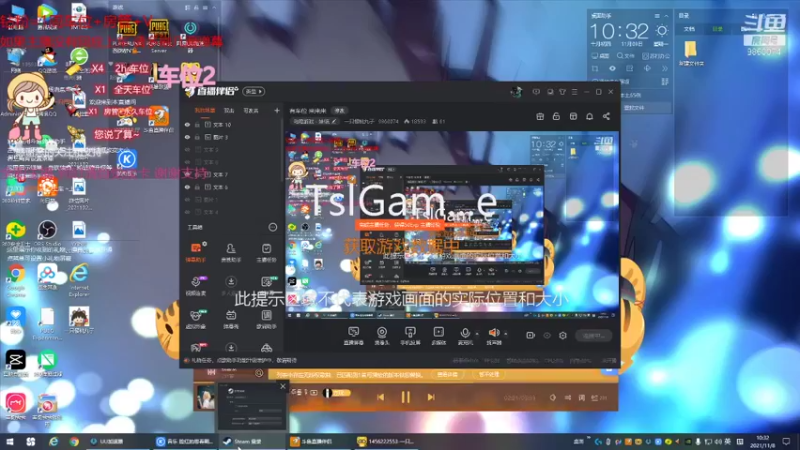
Task: Open the 视频连麦 tool icon
Action: point(196,286)
